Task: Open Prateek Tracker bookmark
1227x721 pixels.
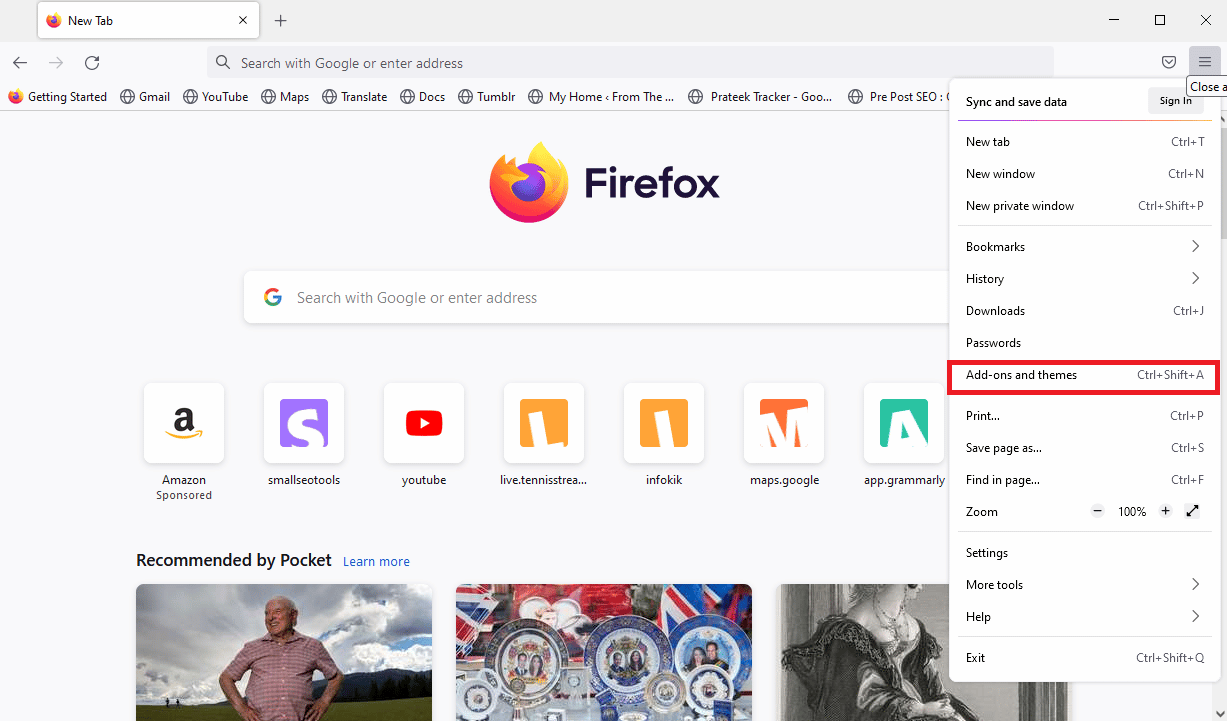Action: [x=761, y=97]
